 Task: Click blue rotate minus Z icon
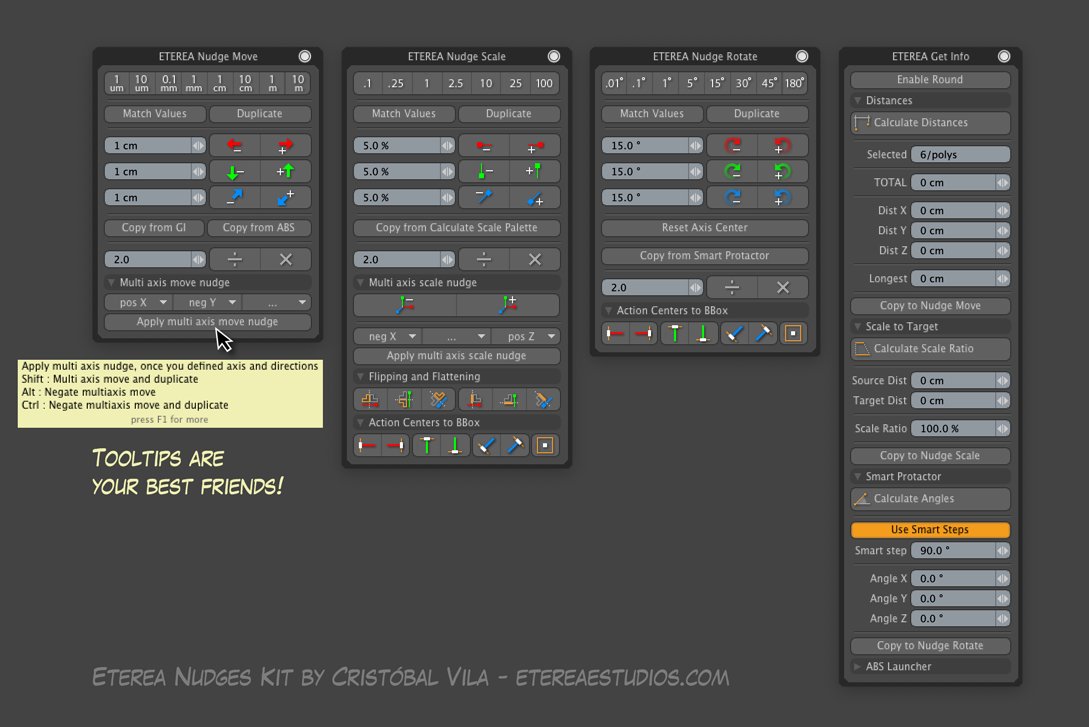pos(732,197)
